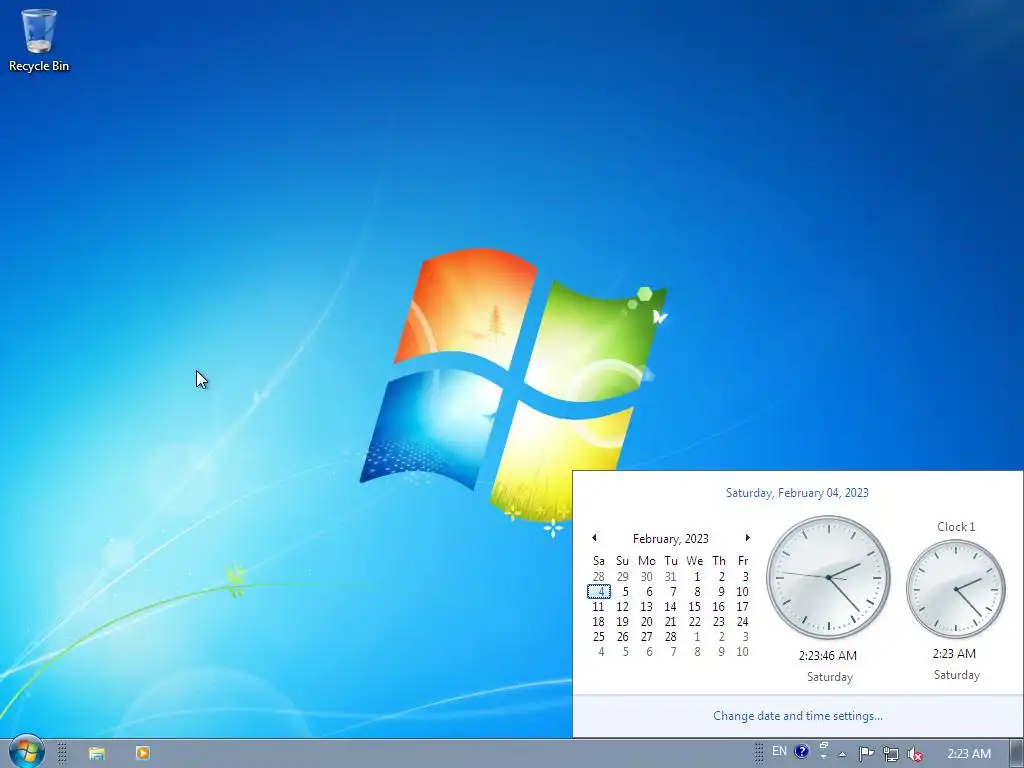
Task: Restore the language bar window button
Action: (x=824, y=746)
